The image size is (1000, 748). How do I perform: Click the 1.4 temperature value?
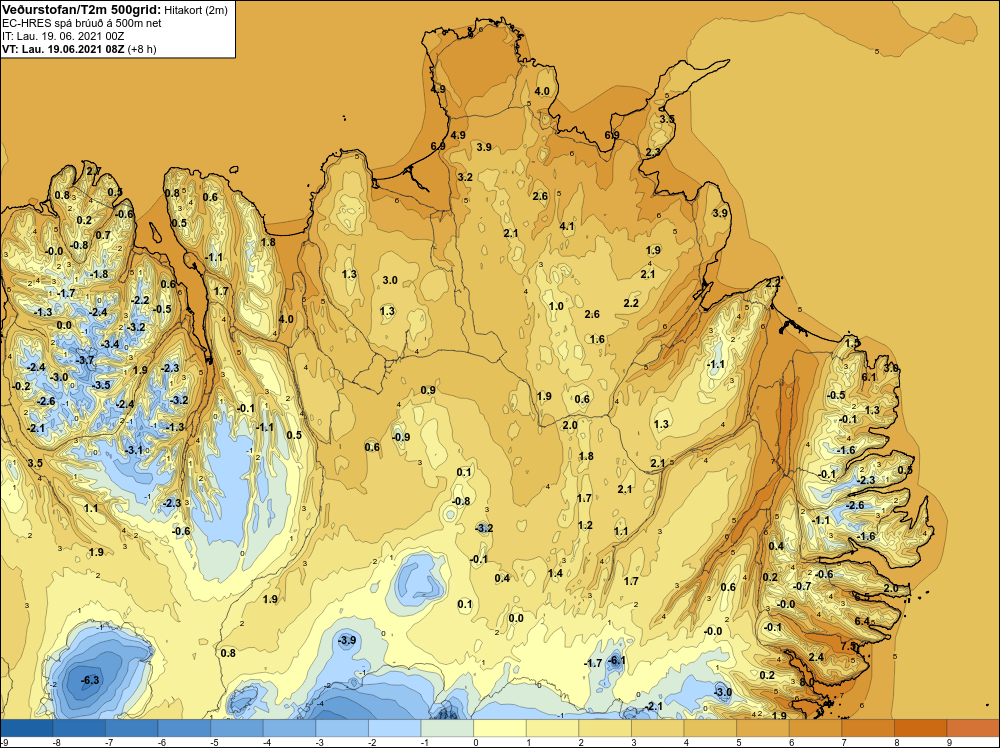[555, 573]
